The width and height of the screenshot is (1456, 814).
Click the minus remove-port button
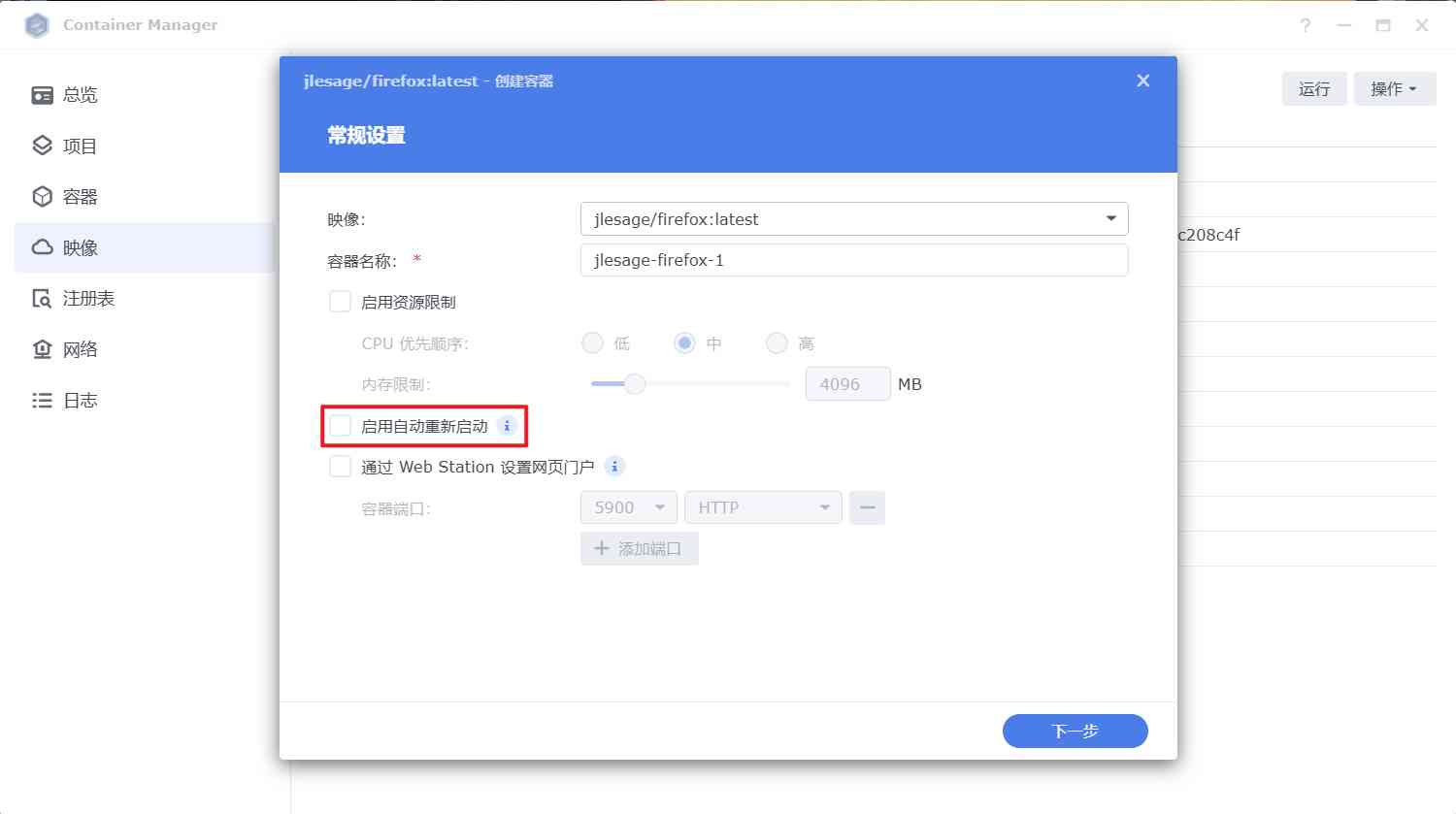pos(867,507)
